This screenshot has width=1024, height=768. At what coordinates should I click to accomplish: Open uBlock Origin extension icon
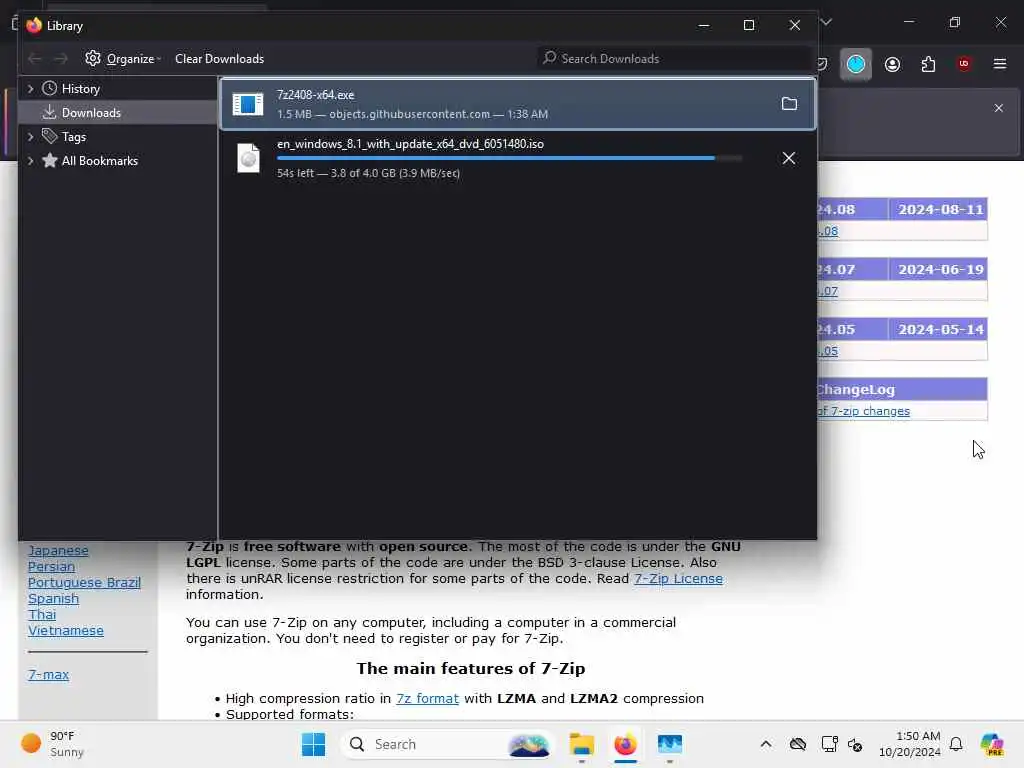click(964, 63)
